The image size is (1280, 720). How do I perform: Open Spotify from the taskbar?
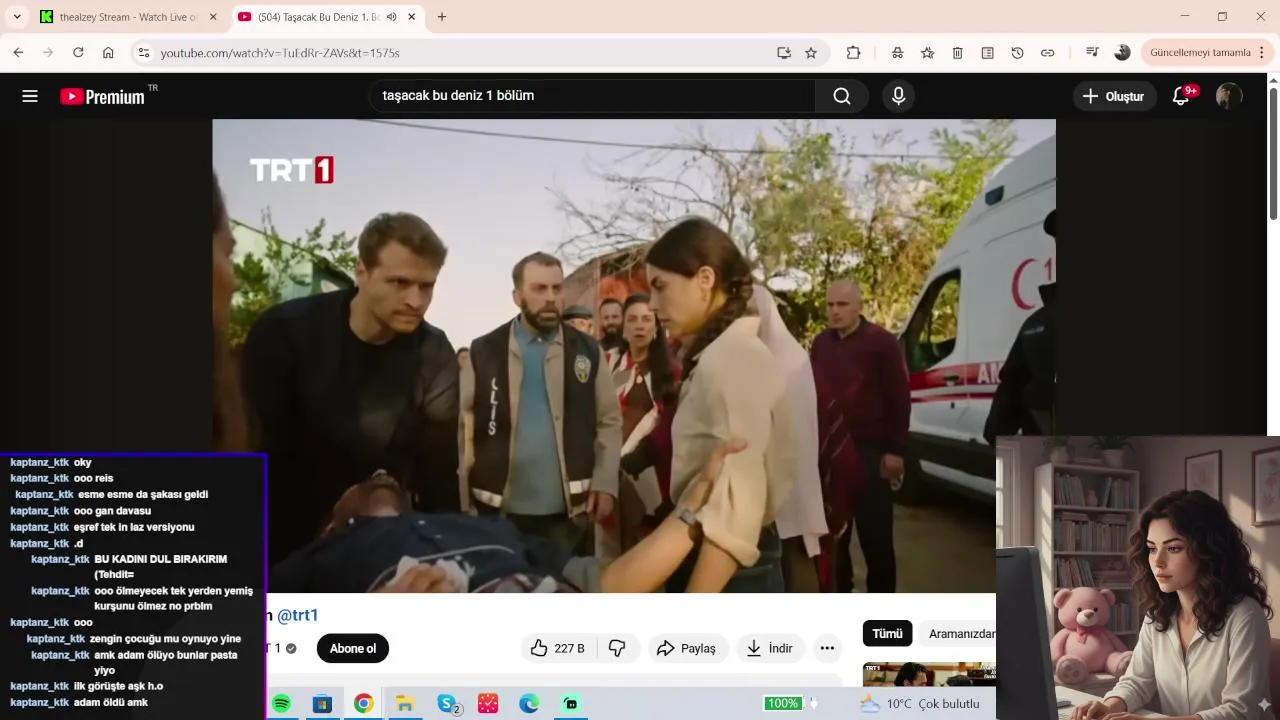click(281, 704)
